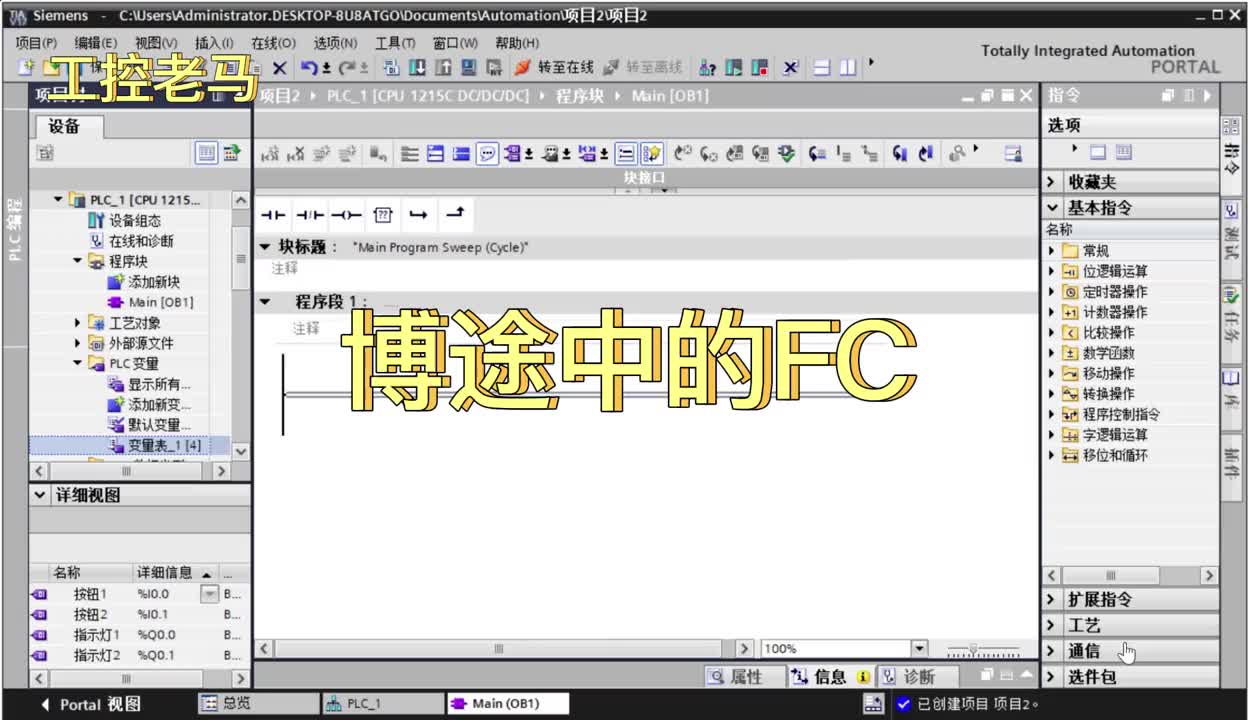The width and height of the screenshot is (1248, 720).
Task: Click the cross-reference X icon in toolbar
Action: coord(790,68)
